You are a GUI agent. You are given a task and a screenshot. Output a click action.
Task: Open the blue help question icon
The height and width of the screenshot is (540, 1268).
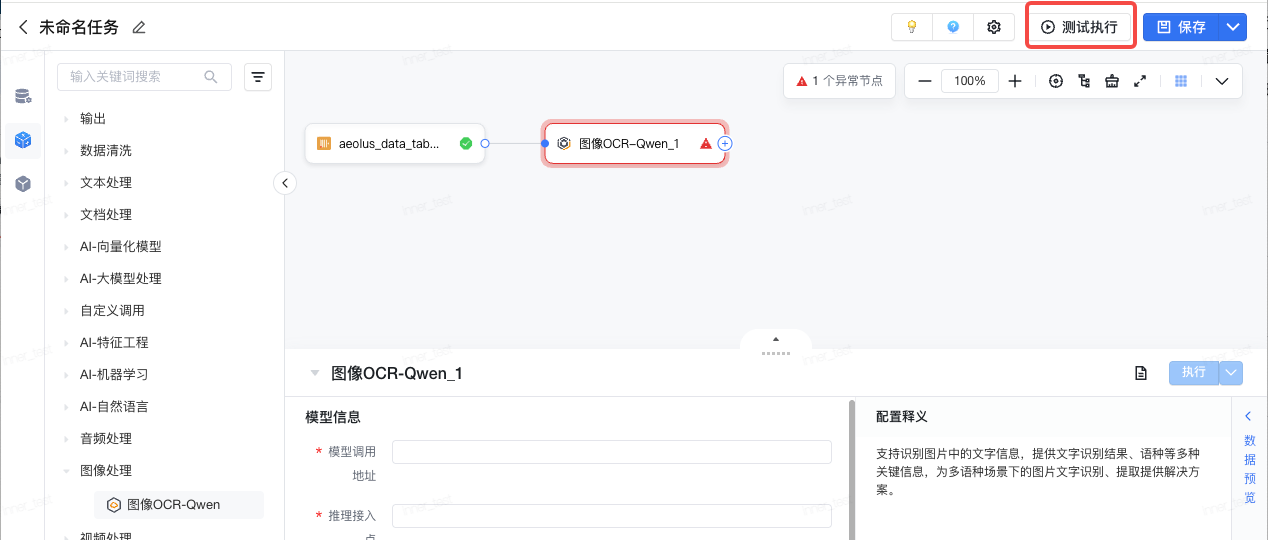[953, 27]
